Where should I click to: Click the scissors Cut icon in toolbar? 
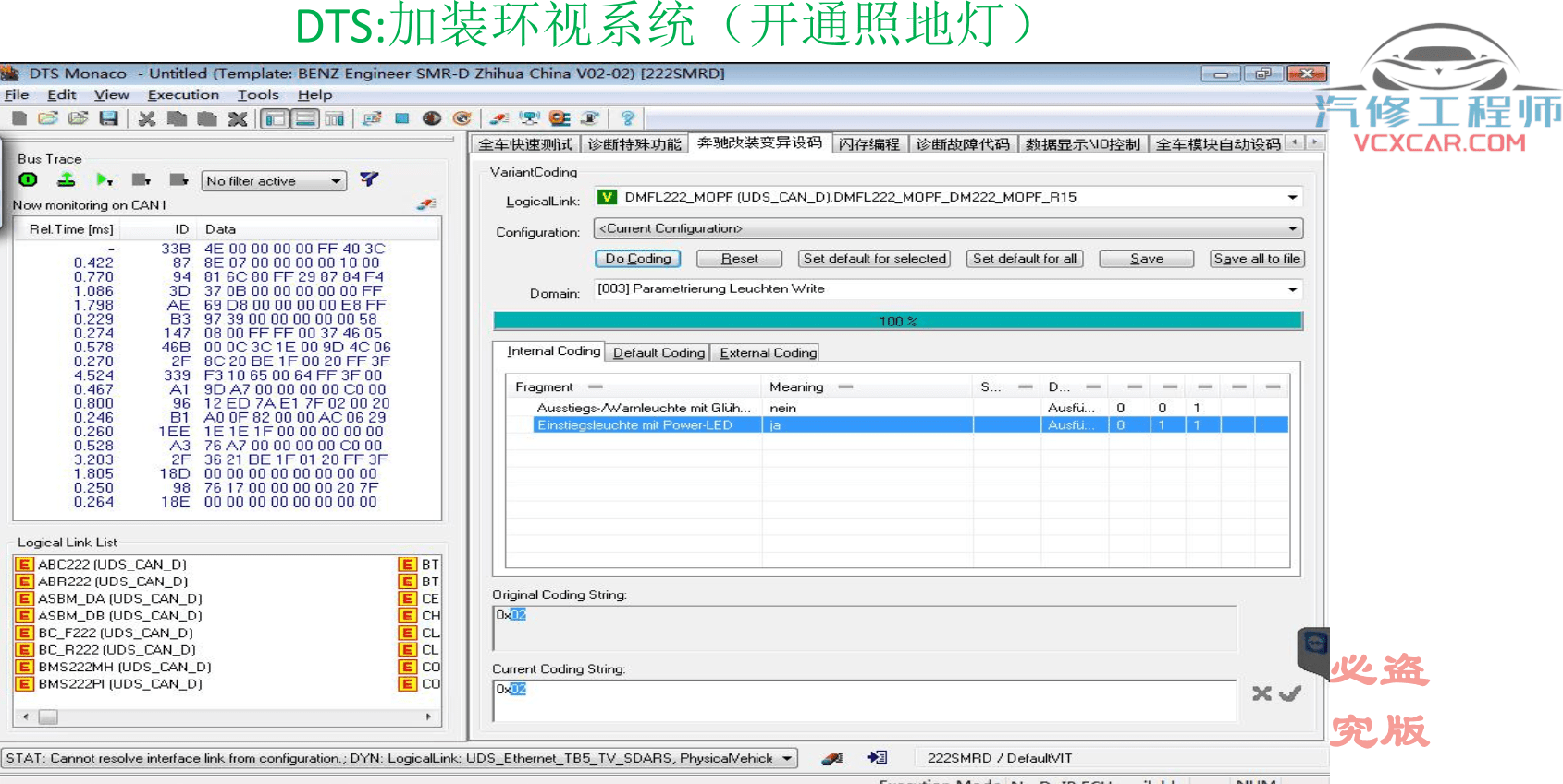[146, 118]
